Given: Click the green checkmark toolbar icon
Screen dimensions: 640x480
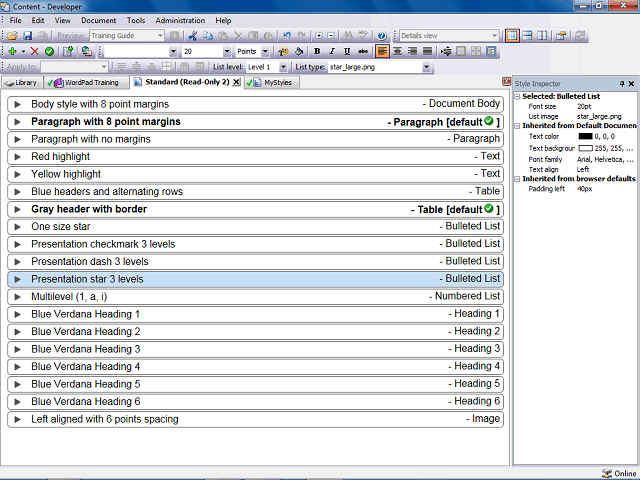Looking at the screenshot, I should coord(49,51).
